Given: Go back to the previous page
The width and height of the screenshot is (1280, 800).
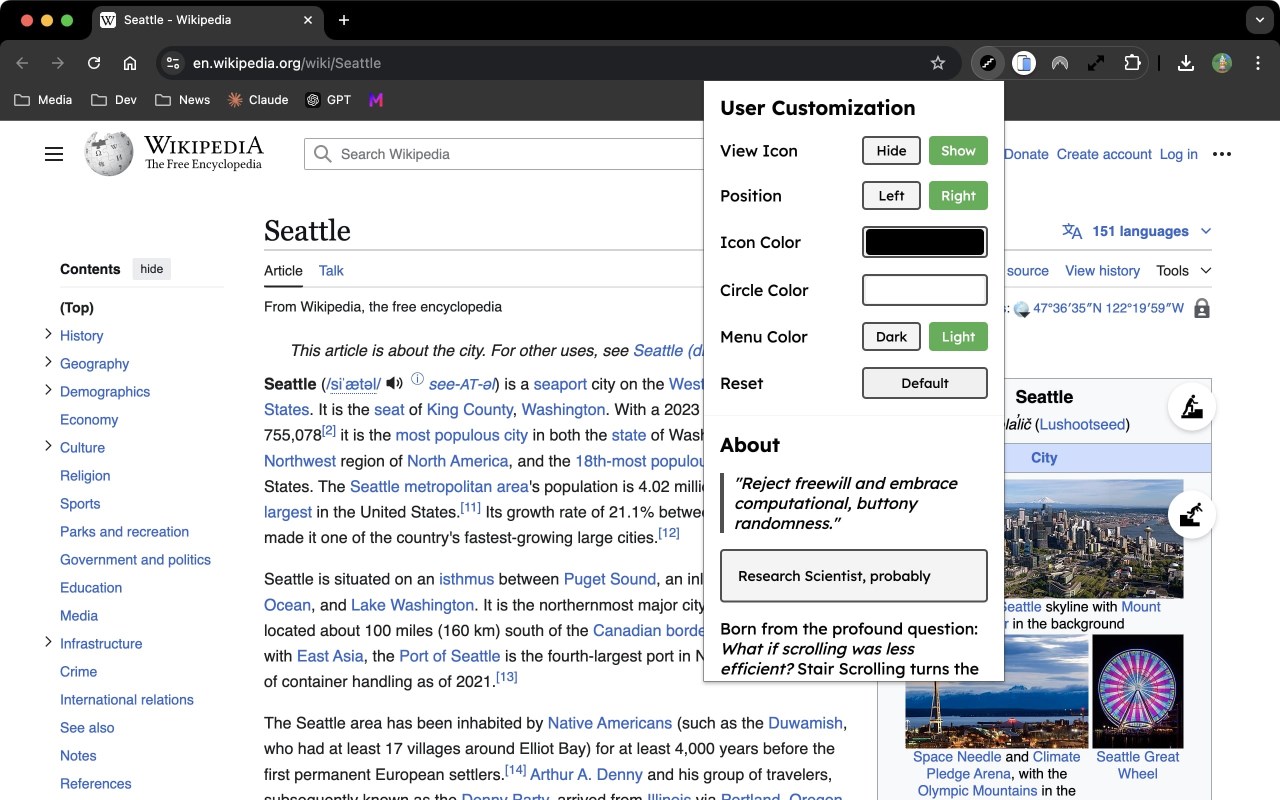Looking at the screenshot, I should coord(22,63).
